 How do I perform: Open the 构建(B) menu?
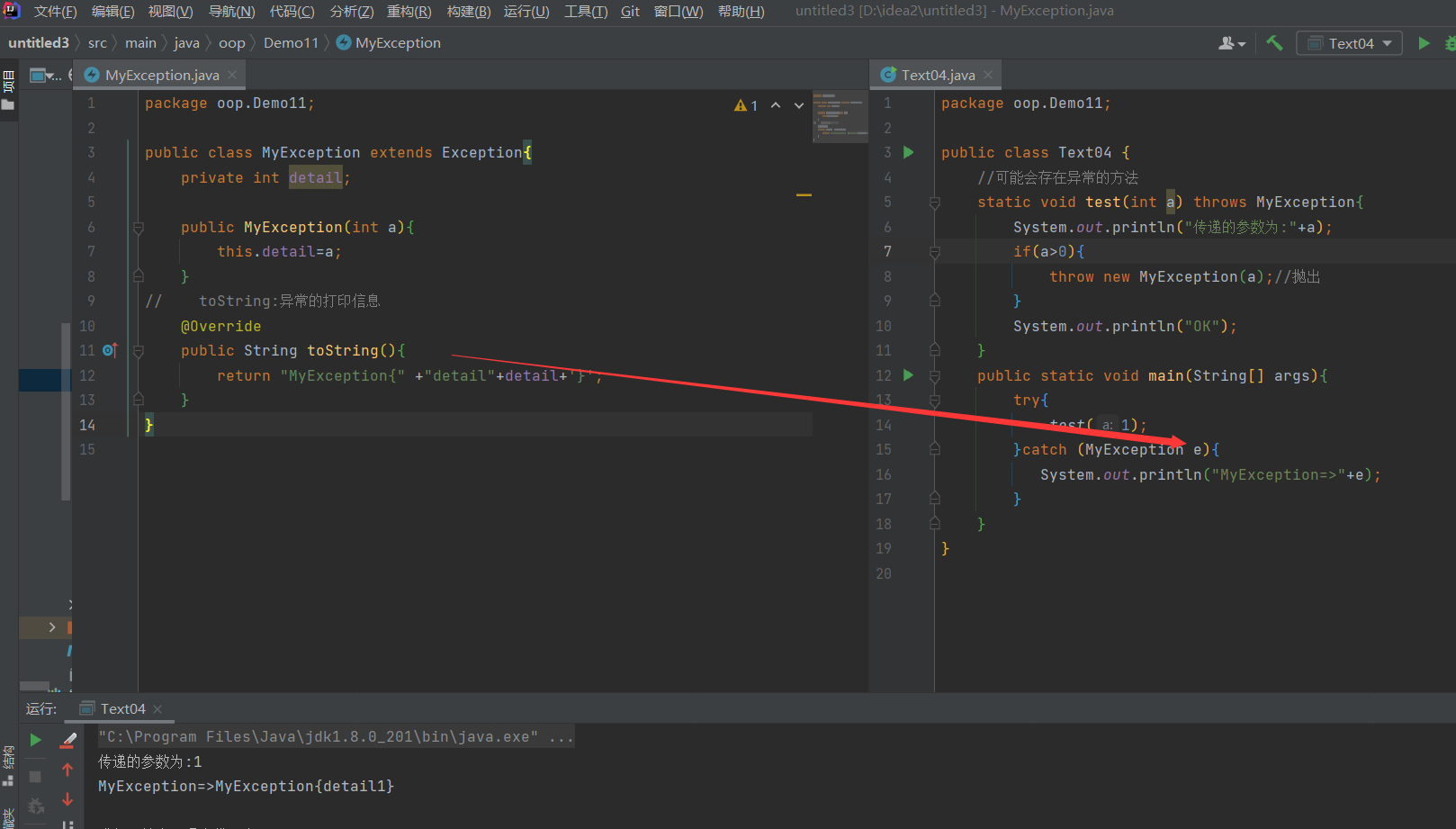point(469,12)
